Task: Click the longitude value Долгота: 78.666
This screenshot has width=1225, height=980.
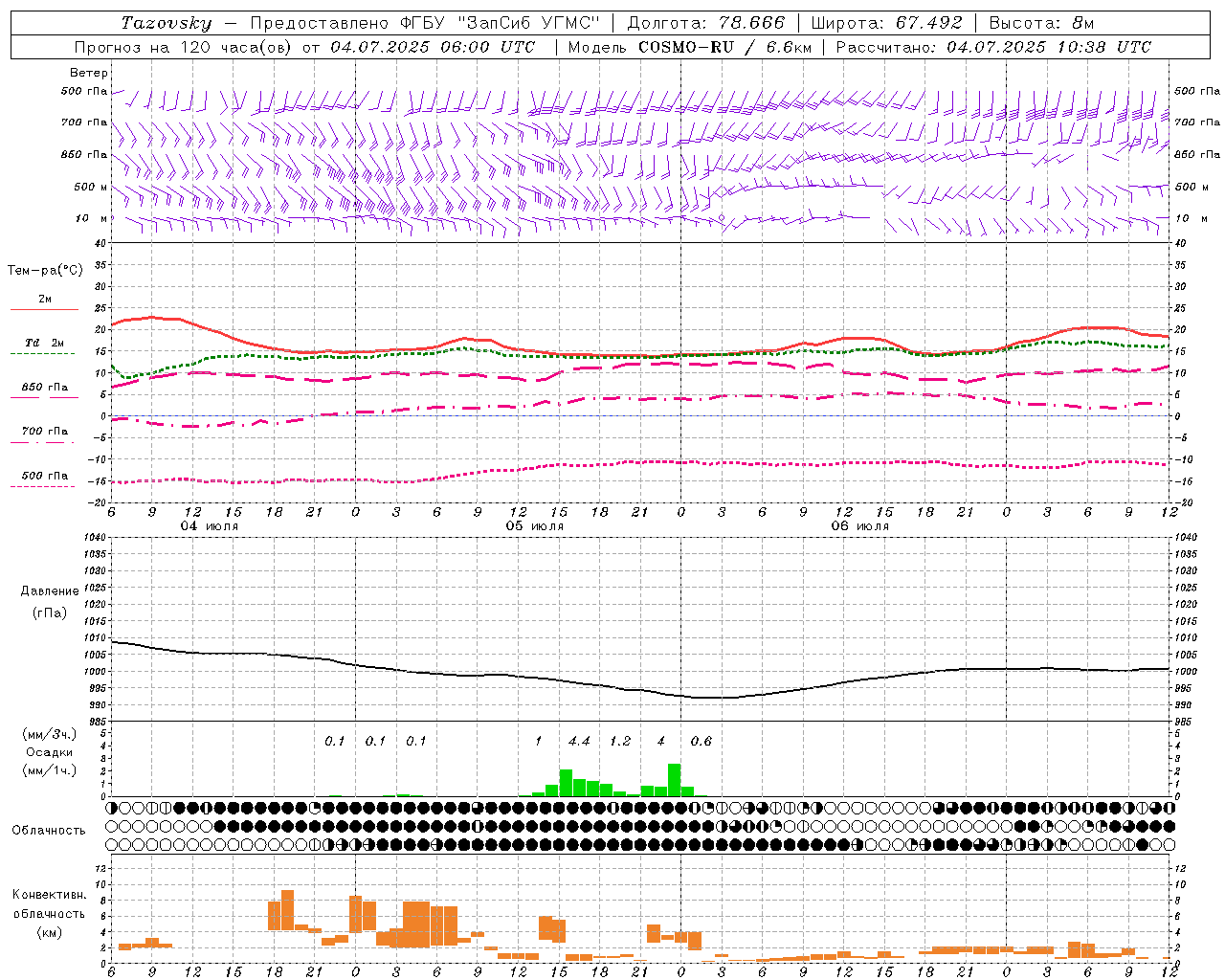Action: (x=705, y=23)
